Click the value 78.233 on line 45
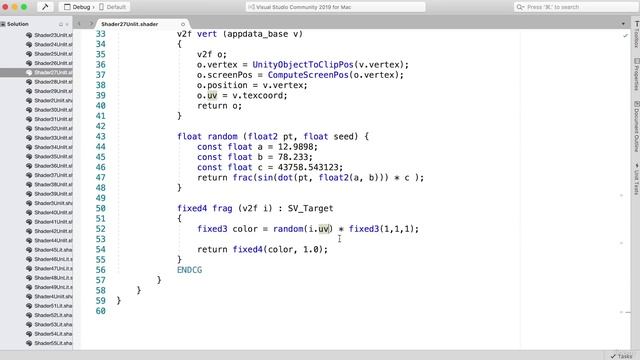Image resolution: width=640 pixels, height=360 pixels. 293,157
